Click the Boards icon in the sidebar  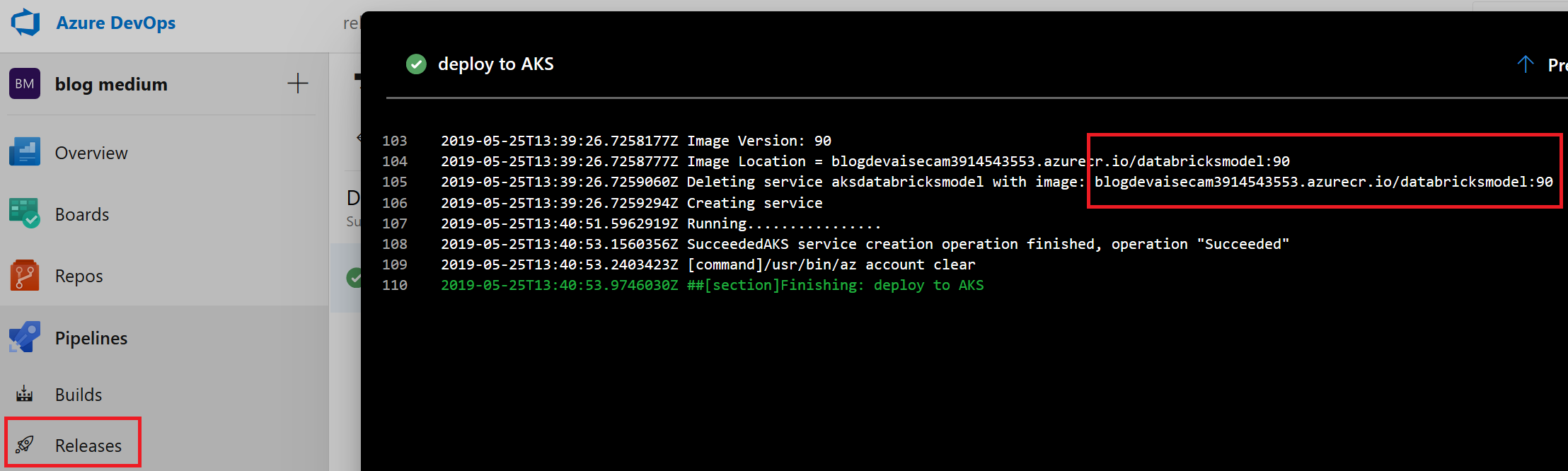(25, 214)
